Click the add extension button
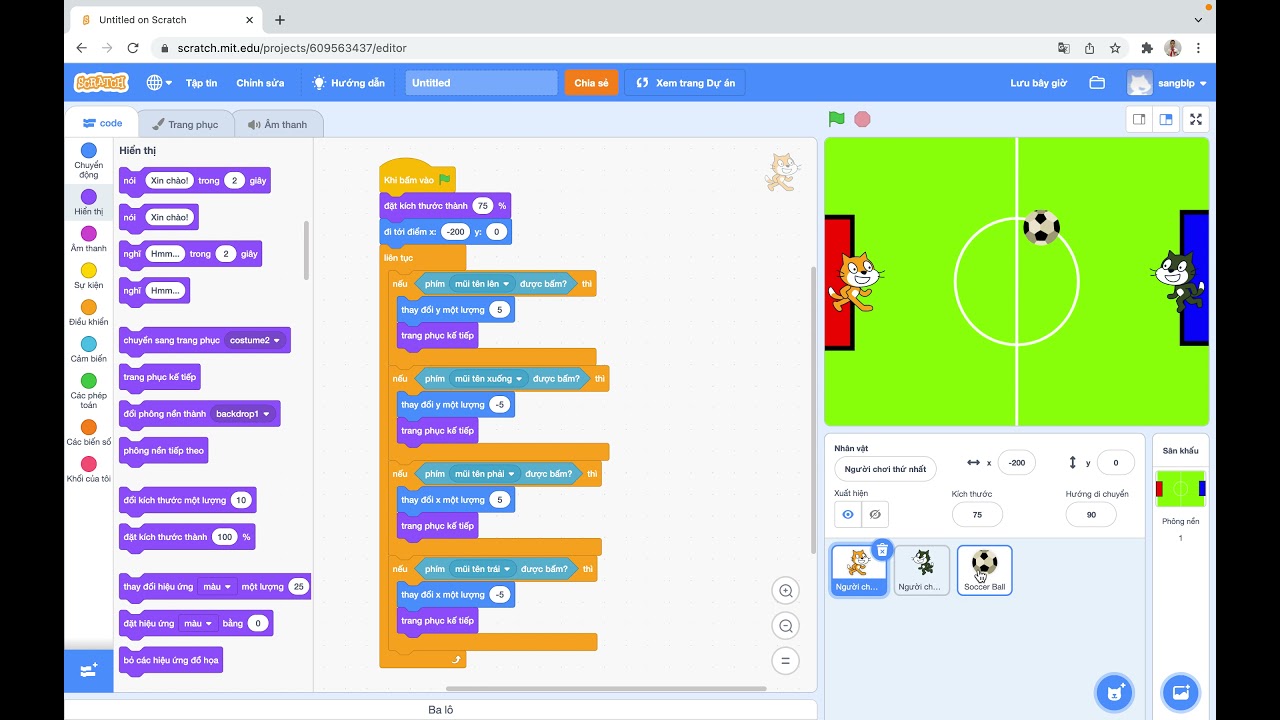The width and height of the screenshot is (1280, 720). [x=89, y=670]
